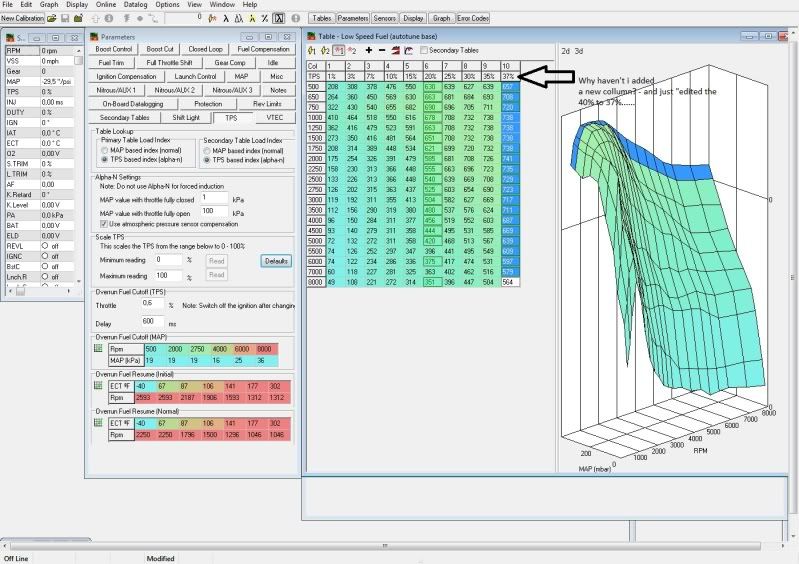Viewport: 799px width, 564px height.
Task: Click the Defaults button in Scale TPS
Action: click(276, 260)
